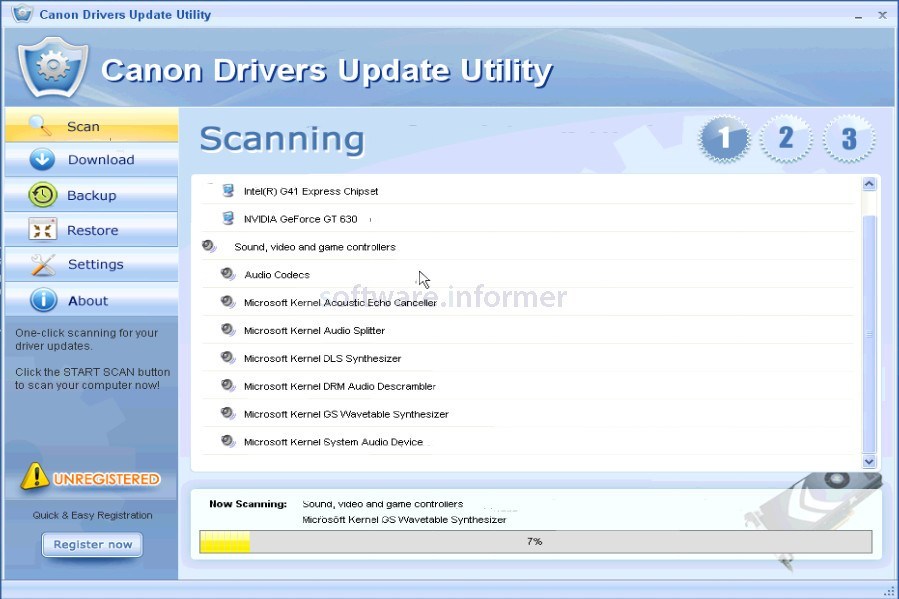Click the device list vertical scrollbar thumb
Image resolution: width=899 pixels, height=599 pixels.
(869, 334)
